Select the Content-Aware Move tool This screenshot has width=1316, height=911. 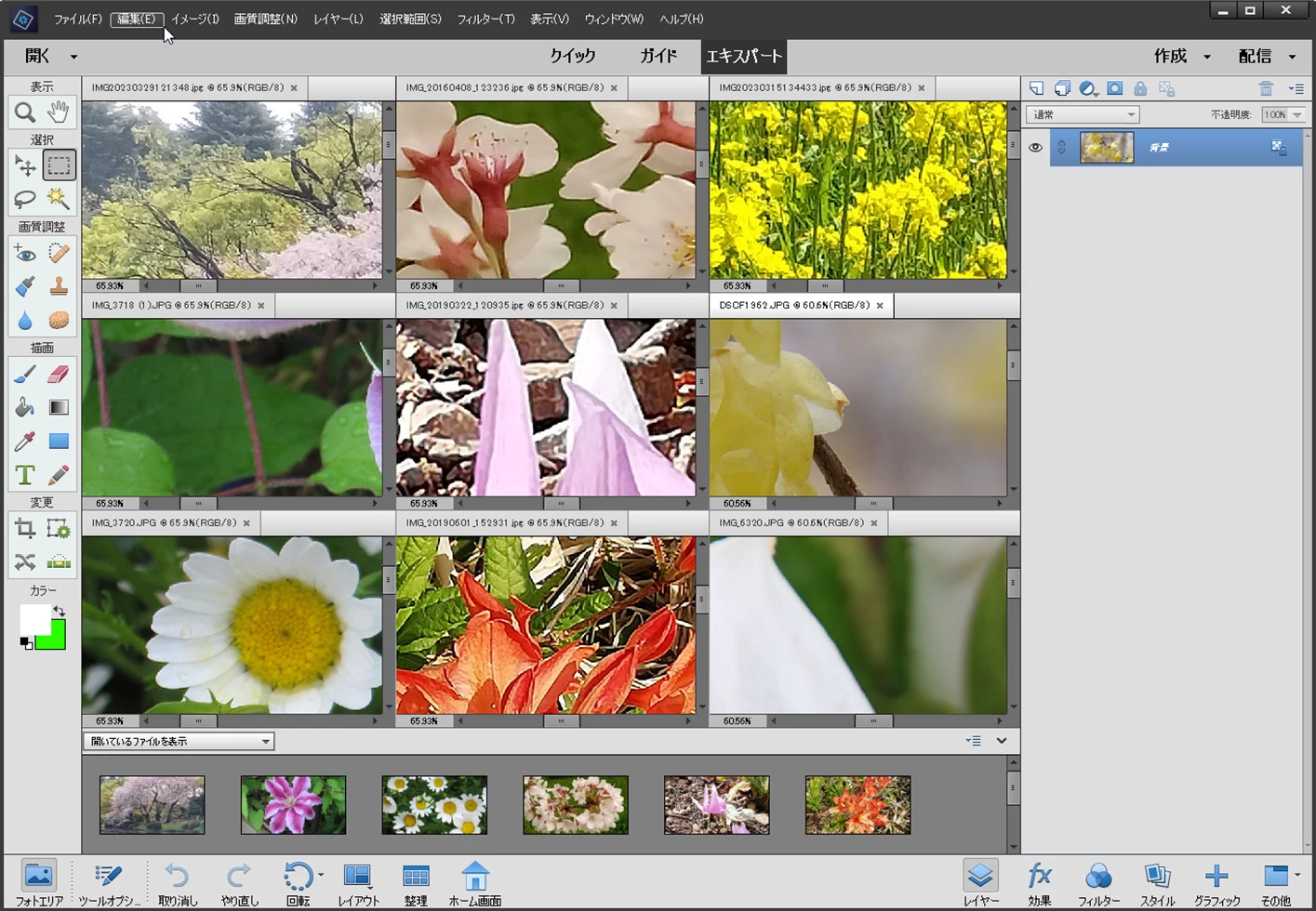(25, 562)
